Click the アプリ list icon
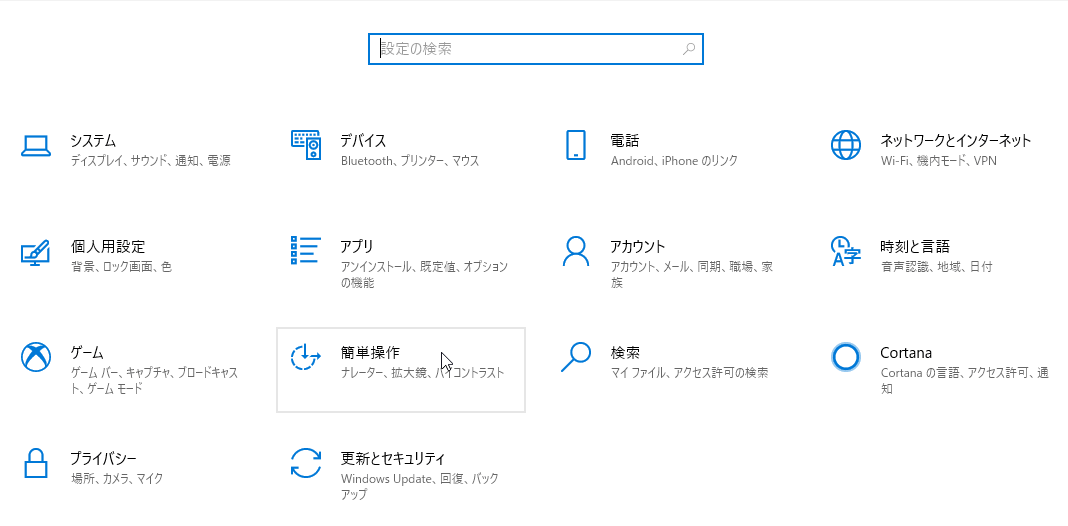 [x=306, y=250]
